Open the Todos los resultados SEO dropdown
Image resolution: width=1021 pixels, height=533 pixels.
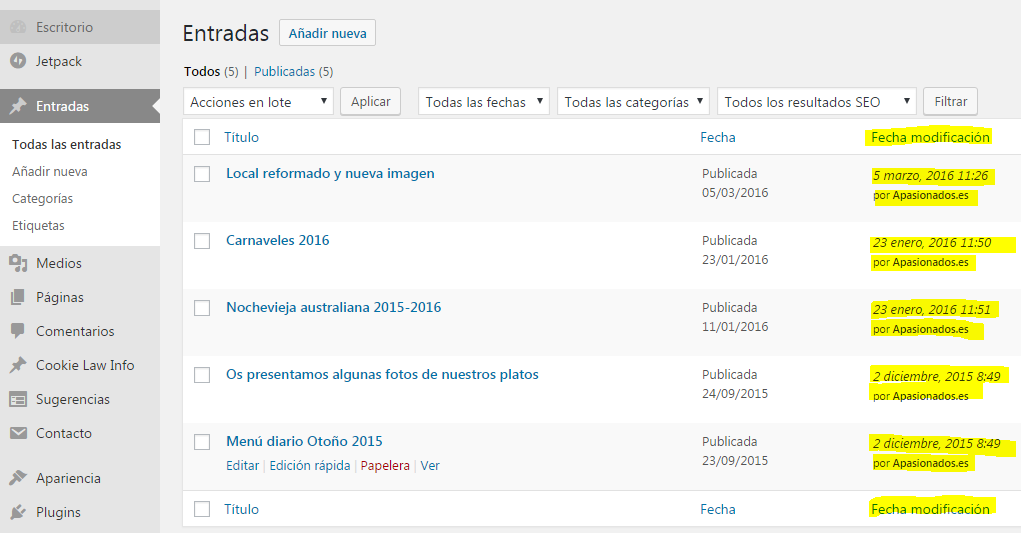pos(817,102)
